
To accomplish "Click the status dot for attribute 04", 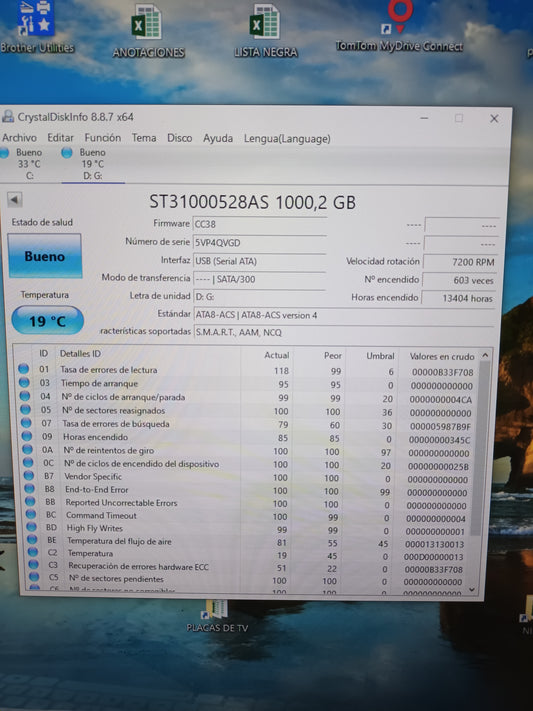I will coord(25,396).
